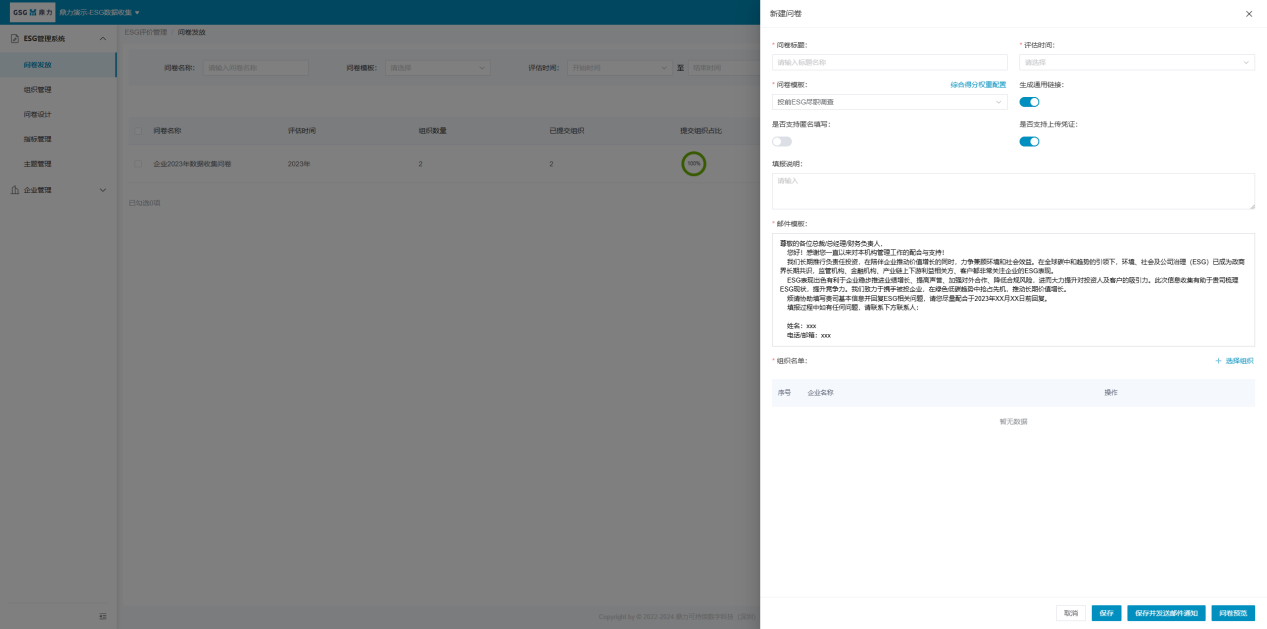Image resolution: width=1267 pixels, height=629 pixels.
Task: Click the sidebar collapse icon at bottom left
Action: click(x=102, y=616)
